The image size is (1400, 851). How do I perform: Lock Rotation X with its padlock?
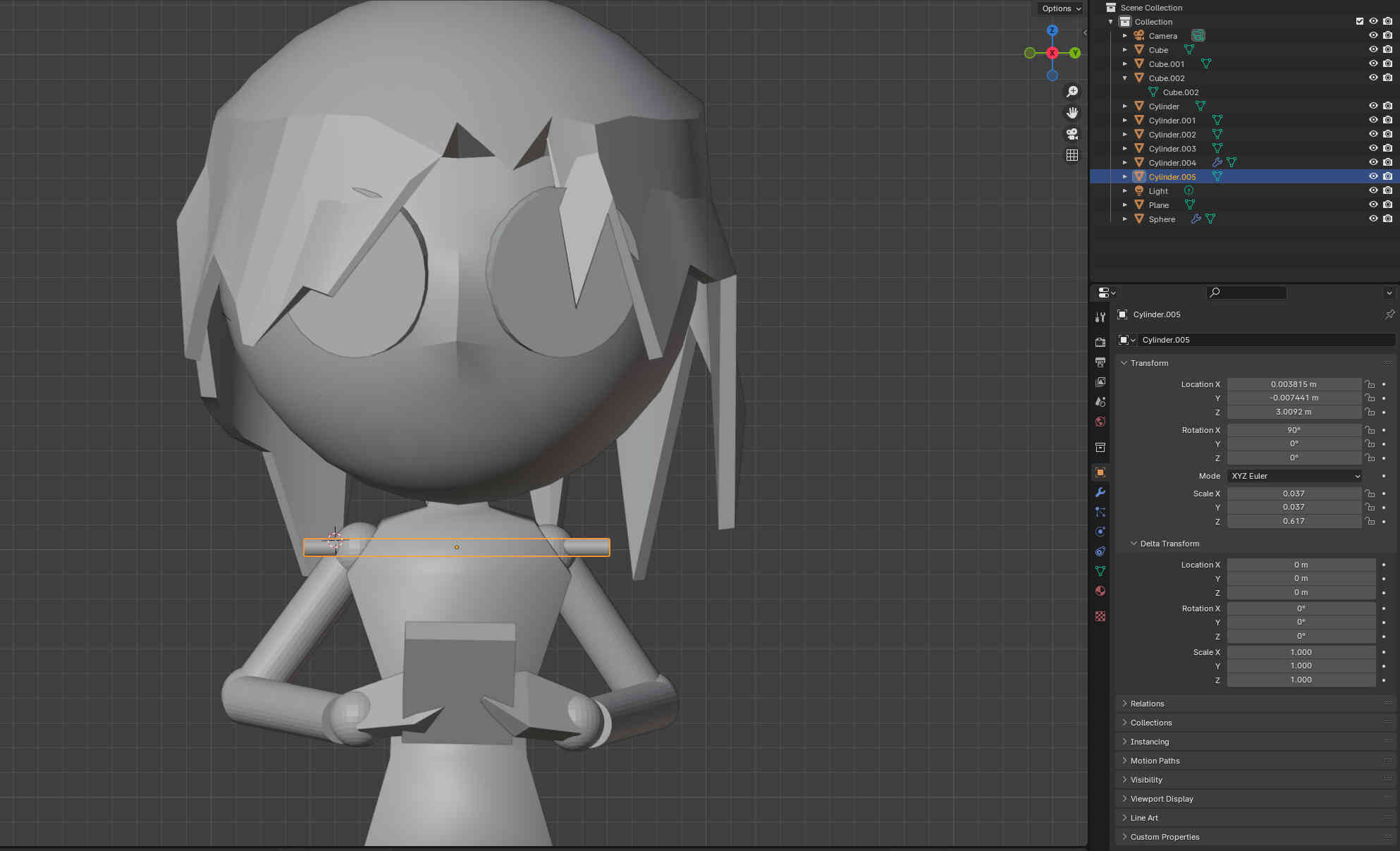(1370, 430)
